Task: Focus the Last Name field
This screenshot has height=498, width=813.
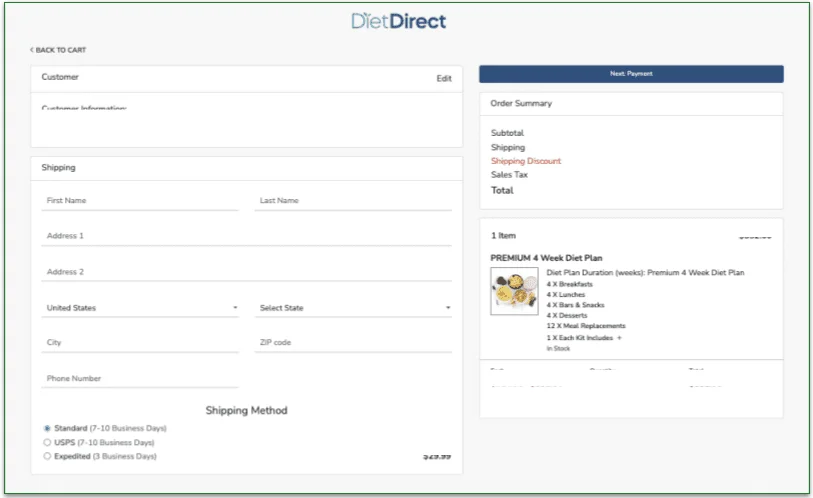Action: pyautogui.click(x=353, y=201)
